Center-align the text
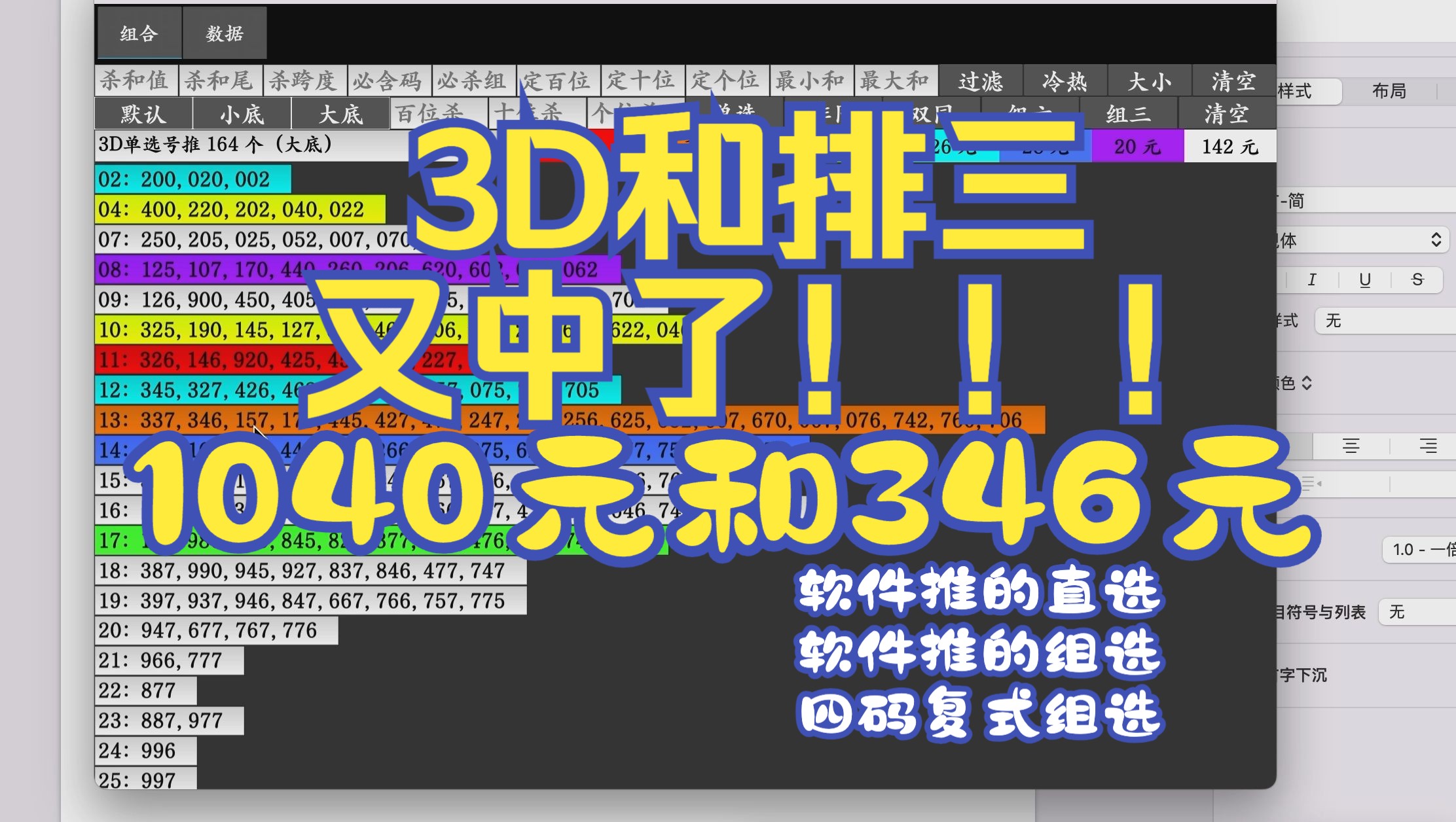1456x822 pixels. pos(1351,446)
